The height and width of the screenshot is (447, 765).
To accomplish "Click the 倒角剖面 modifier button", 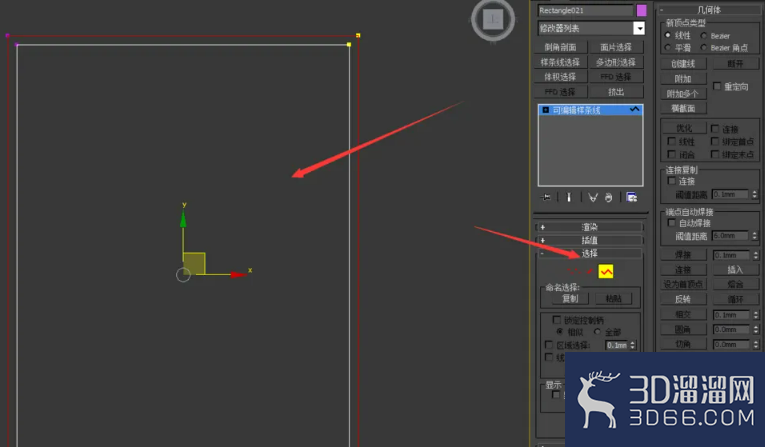I will pos(560,47).
